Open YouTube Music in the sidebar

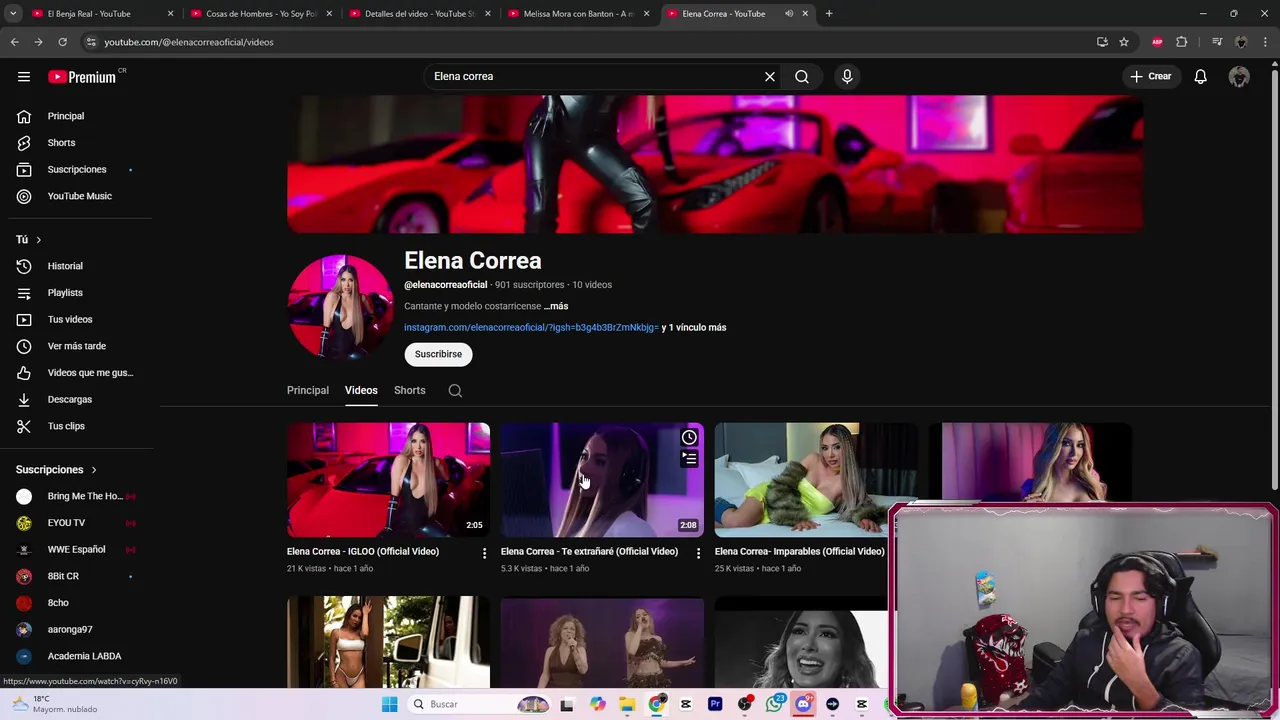[80, 196]
